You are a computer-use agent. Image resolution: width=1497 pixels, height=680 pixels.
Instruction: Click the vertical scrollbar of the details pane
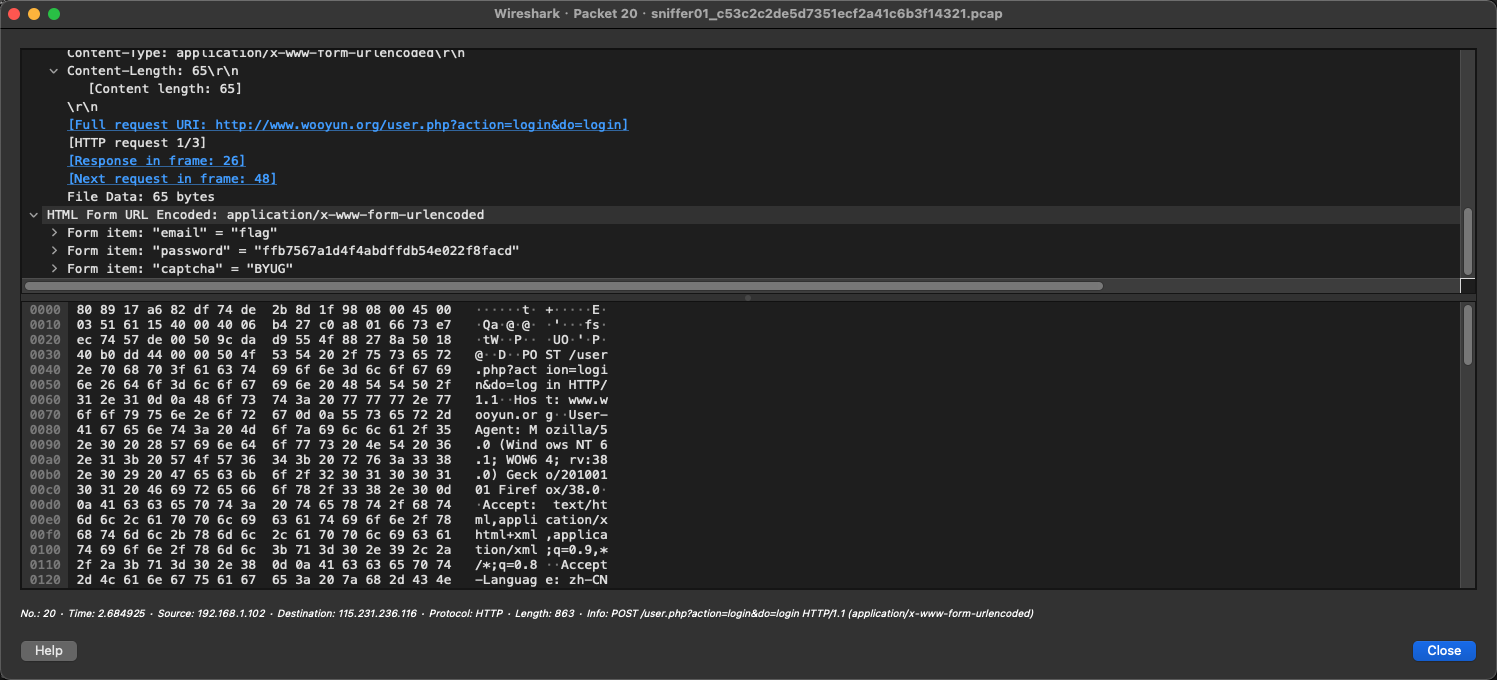point(1467,240)
